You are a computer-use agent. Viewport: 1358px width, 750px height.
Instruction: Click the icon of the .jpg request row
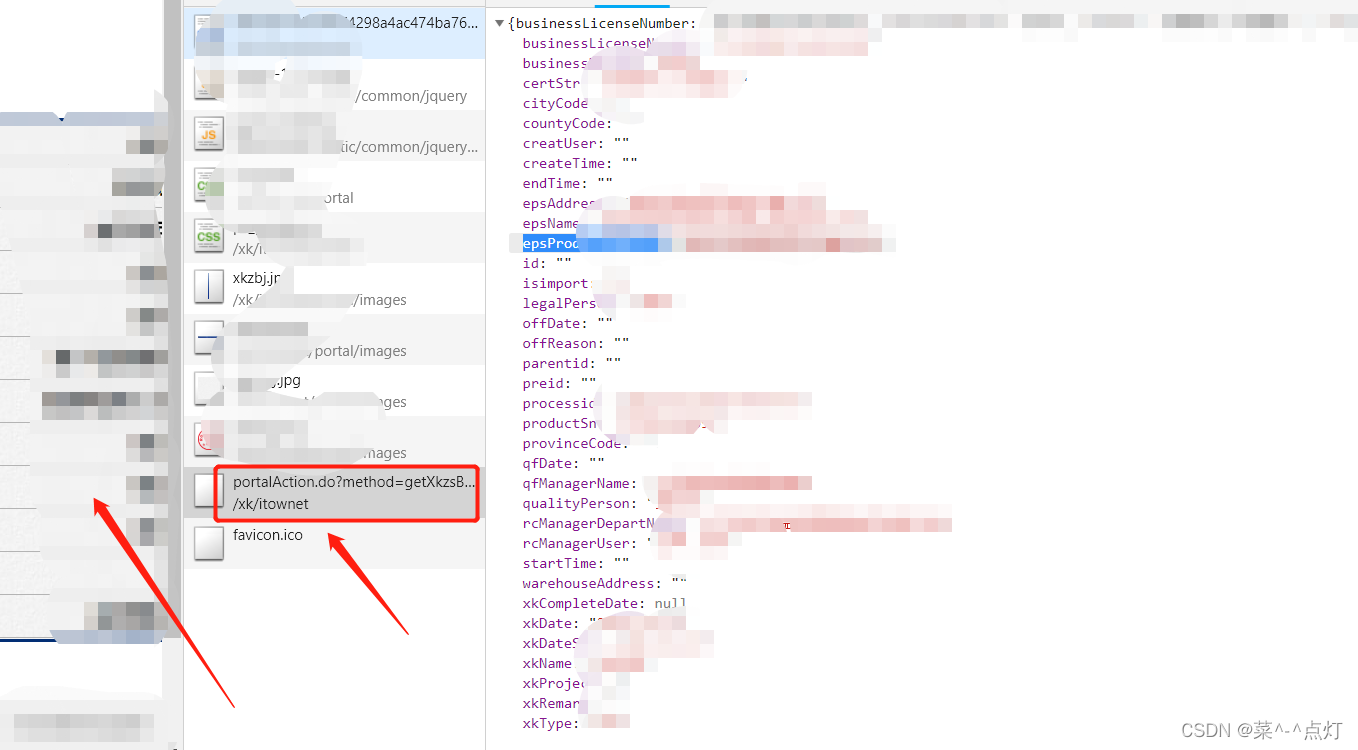pyautogui.click(x=209, y=390)
